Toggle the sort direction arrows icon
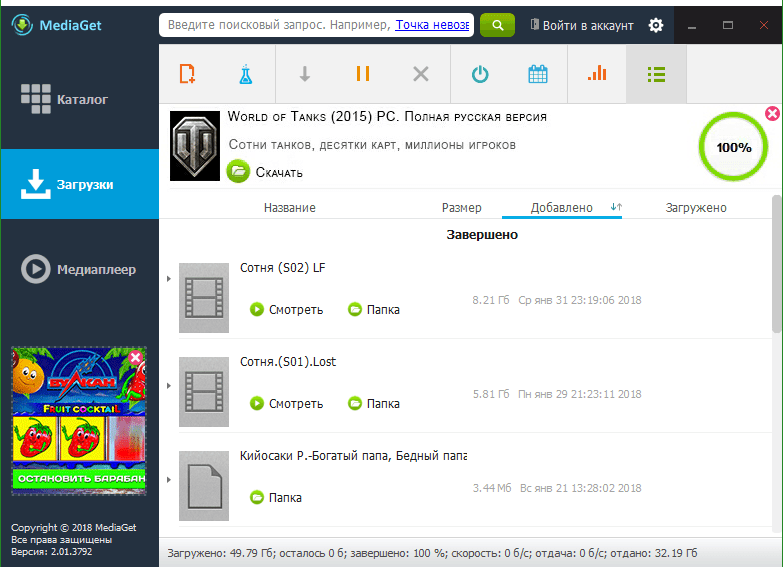The height and width of the screenshot is (567, 783). [616, 207]
